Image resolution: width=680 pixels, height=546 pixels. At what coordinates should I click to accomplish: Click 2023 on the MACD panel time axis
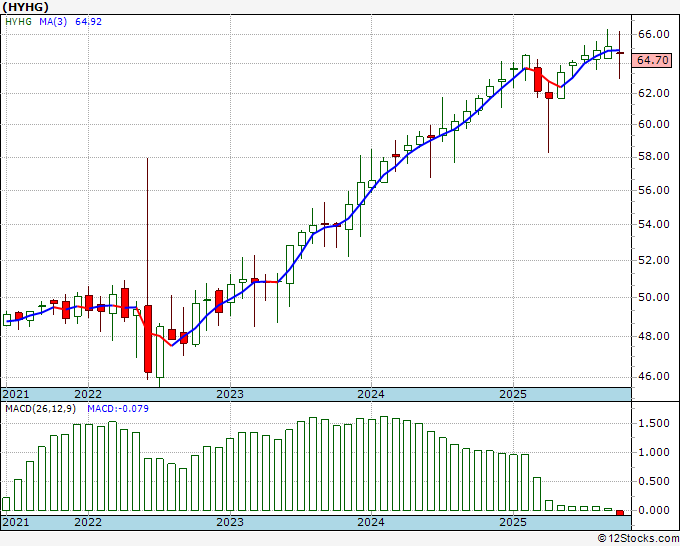coord(230,522)
